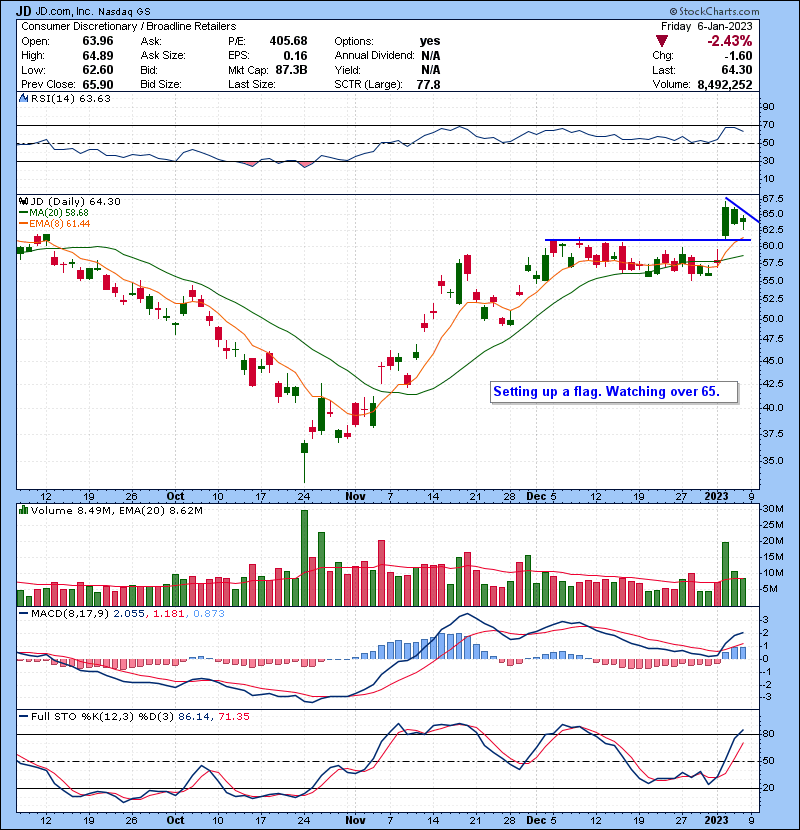Click the orange legend dash before EMA(8)
The height and width of the screenshot is (830, 800).
point(23,223)
